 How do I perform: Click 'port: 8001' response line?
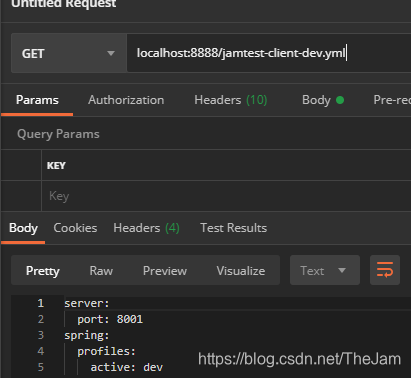(x=110, y=319)
